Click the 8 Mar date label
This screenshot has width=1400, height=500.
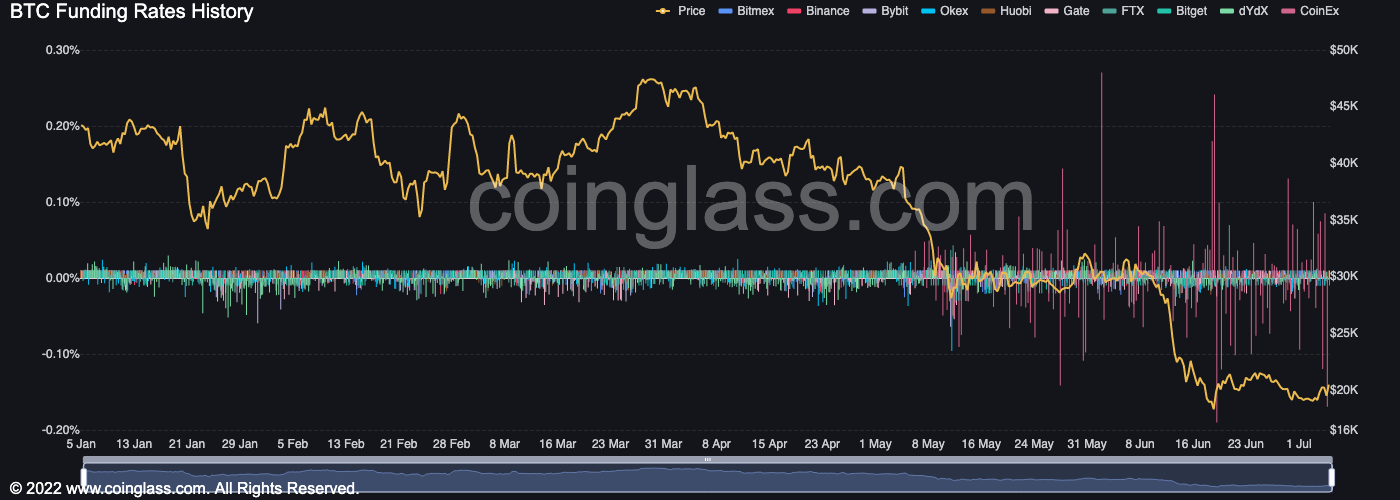[504, 444]
